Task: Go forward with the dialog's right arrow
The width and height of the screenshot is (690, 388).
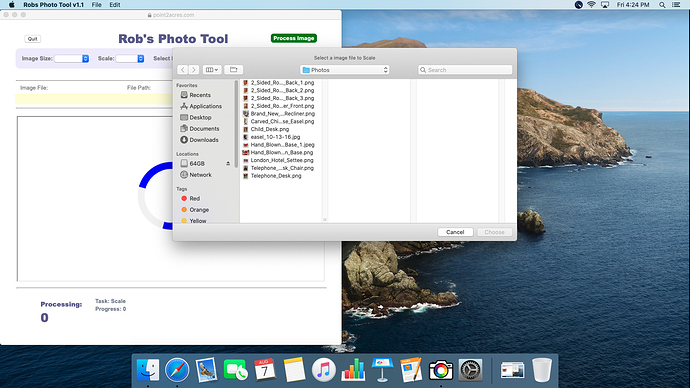Action: tap(194, 70)
